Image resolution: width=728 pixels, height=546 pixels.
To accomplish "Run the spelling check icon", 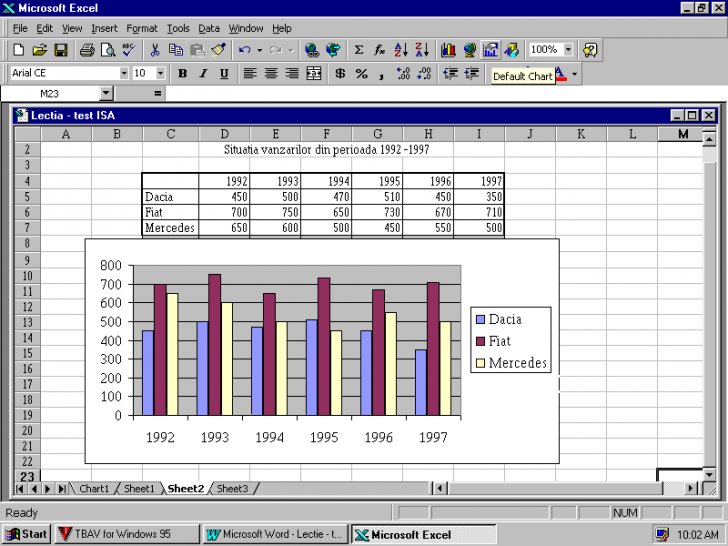I will (129, 50).
